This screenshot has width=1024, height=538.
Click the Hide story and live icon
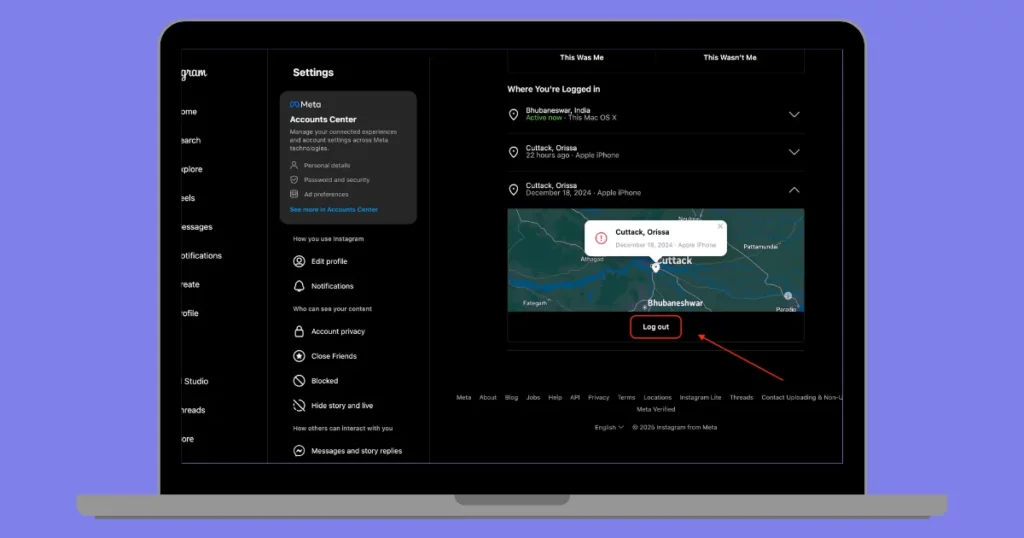299,405
